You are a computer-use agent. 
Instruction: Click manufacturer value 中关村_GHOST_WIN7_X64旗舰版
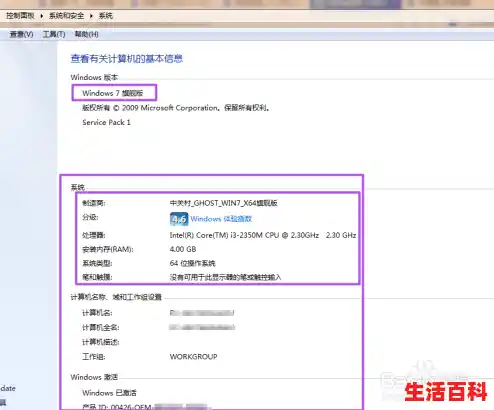[x=224, y=203]
